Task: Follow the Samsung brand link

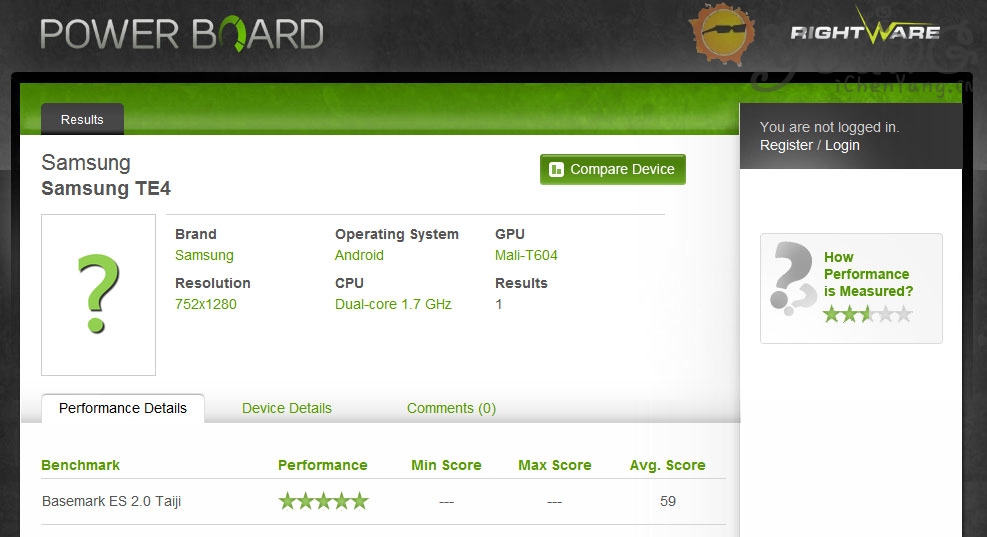Action: point(204,255)
